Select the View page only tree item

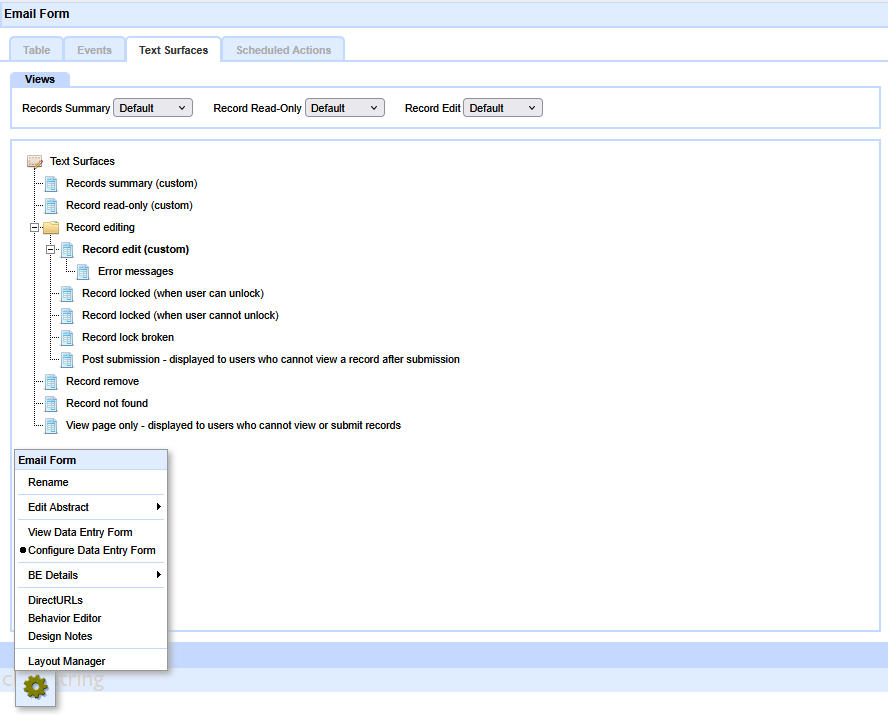pyautogui.click(x=233, y=425)
